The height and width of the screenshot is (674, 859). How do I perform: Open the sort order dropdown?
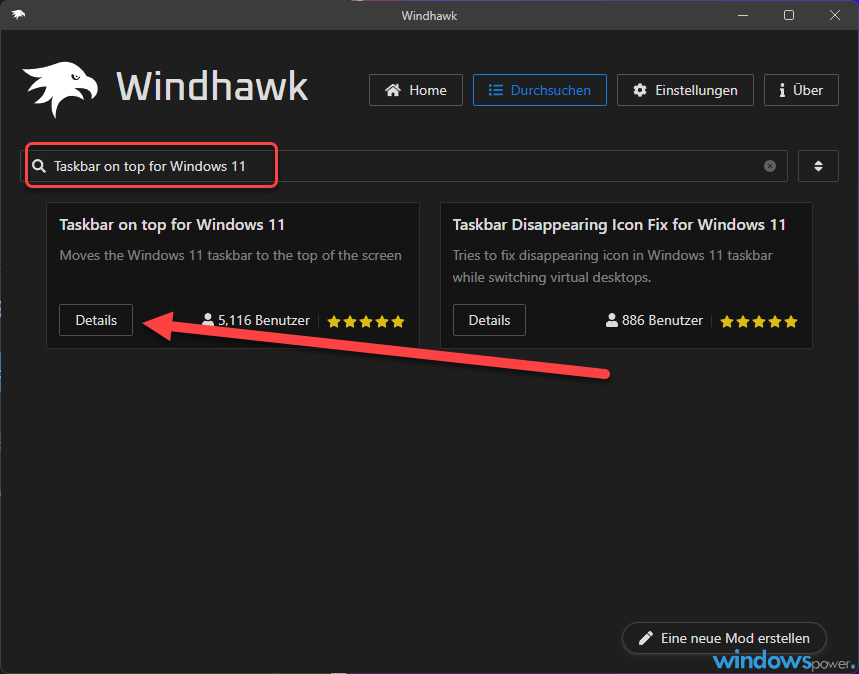[818, 166]
